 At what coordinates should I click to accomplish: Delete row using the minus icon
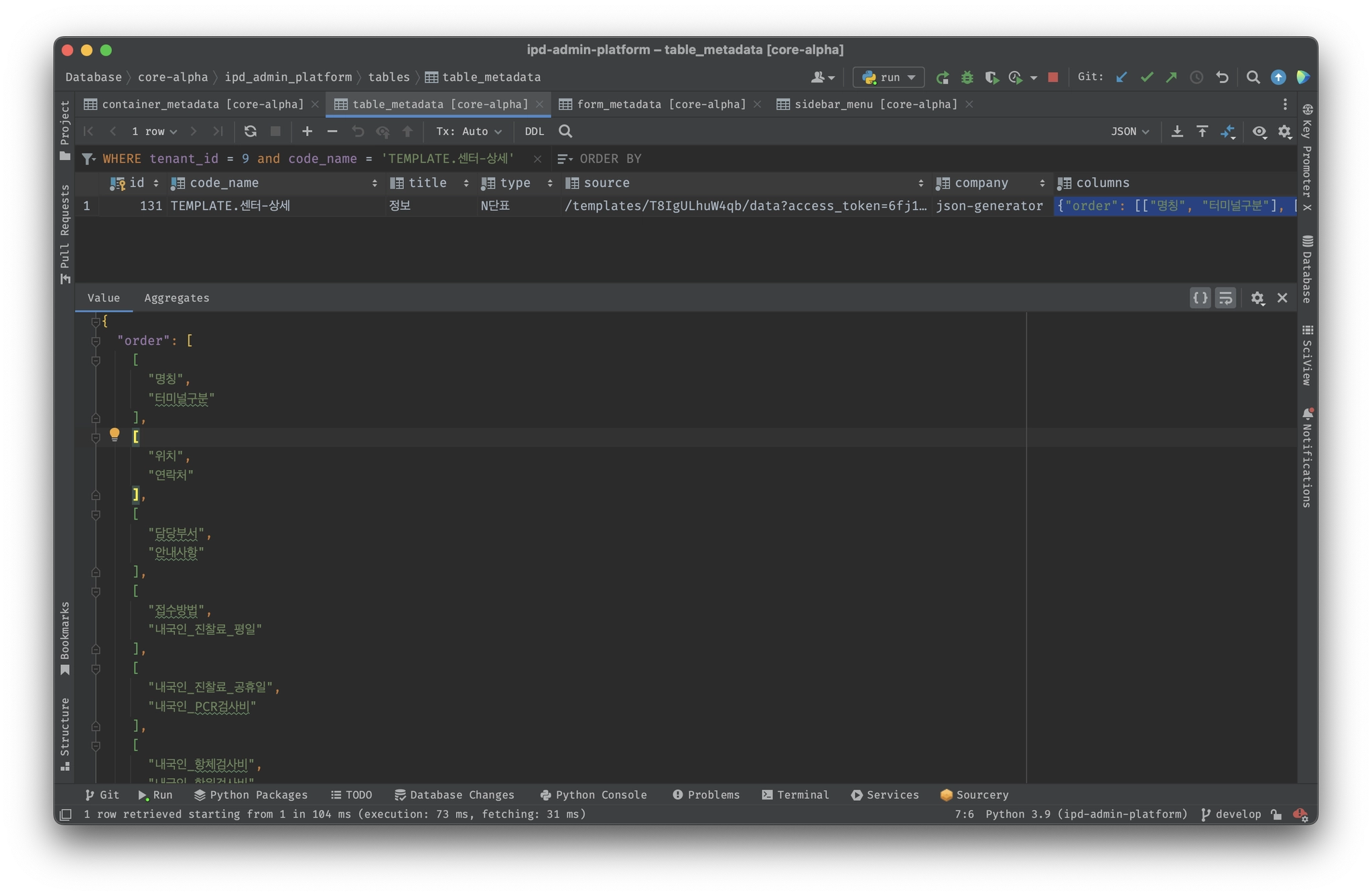click(x=332, y=131)
